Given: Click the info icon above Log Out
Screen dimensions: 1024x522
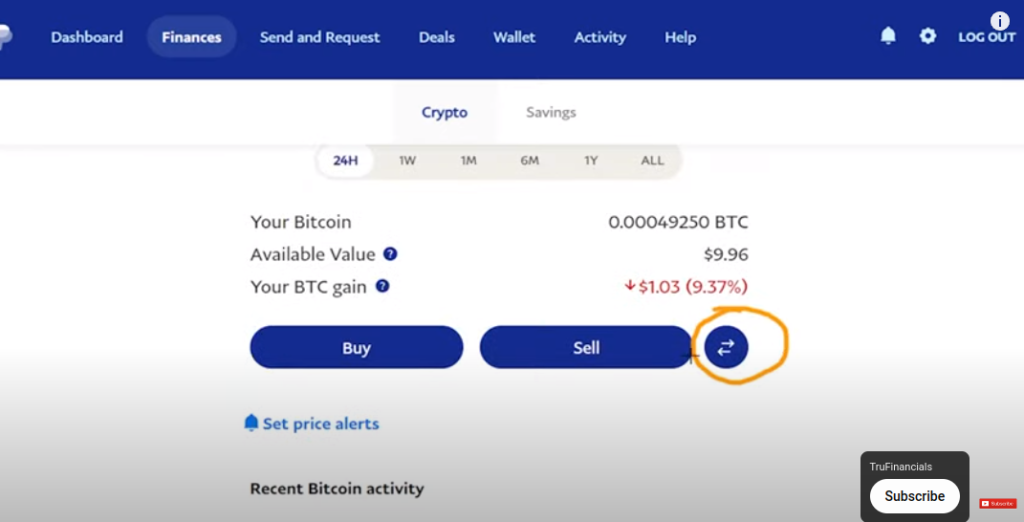Looking at the screenshot, I should pyautogui.click(x=999, y=20).
